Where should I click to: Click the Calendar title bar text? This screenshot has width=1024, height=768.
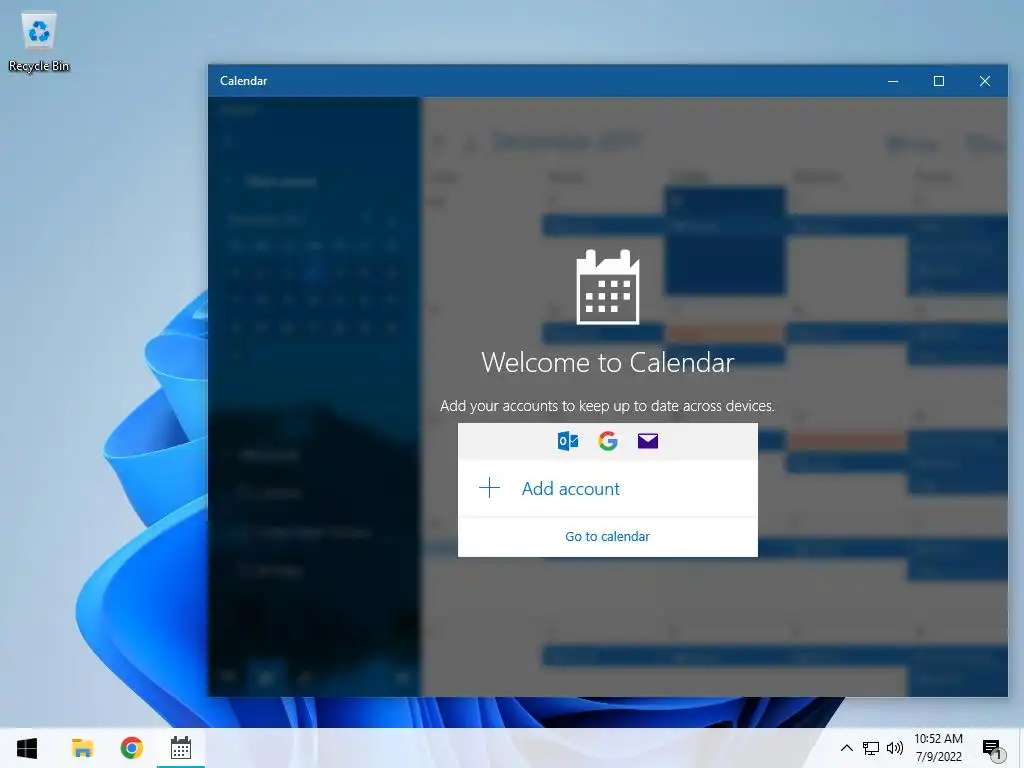click(244, 81)
